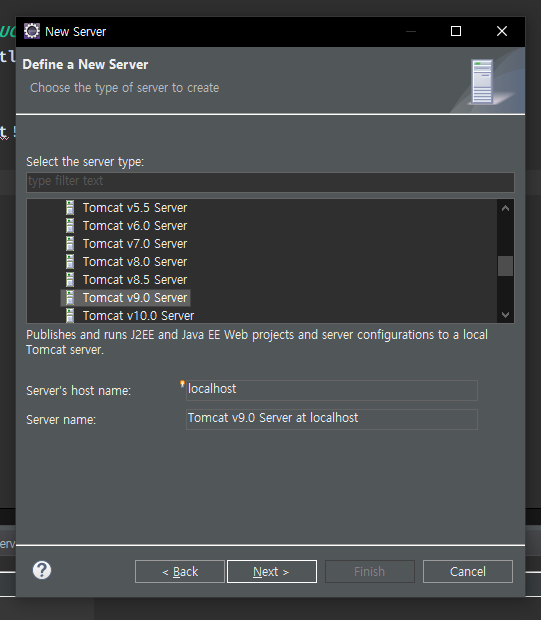
Task: Click the Server's host name field
Action: click(x=332, y=390)
